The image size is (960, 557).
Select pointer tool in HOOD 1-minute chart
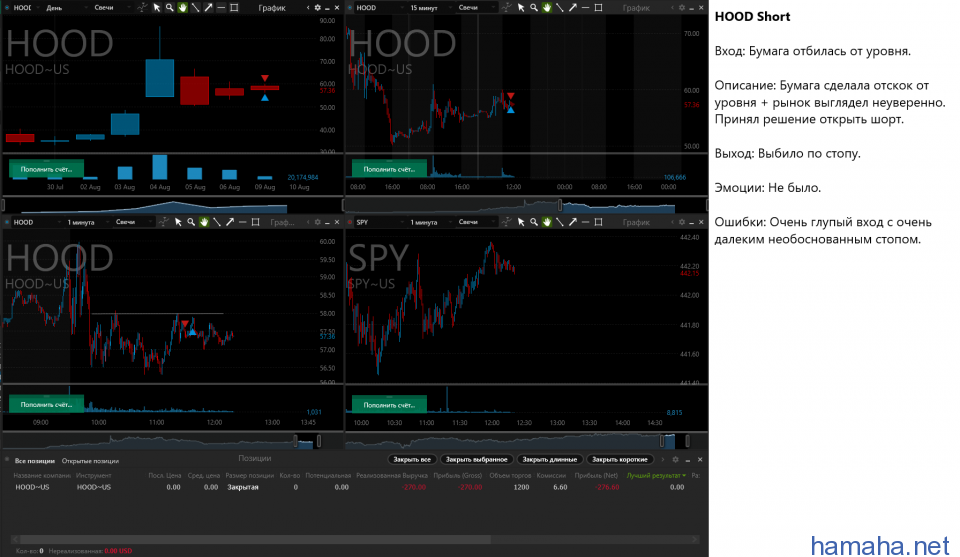pos(178,222)
